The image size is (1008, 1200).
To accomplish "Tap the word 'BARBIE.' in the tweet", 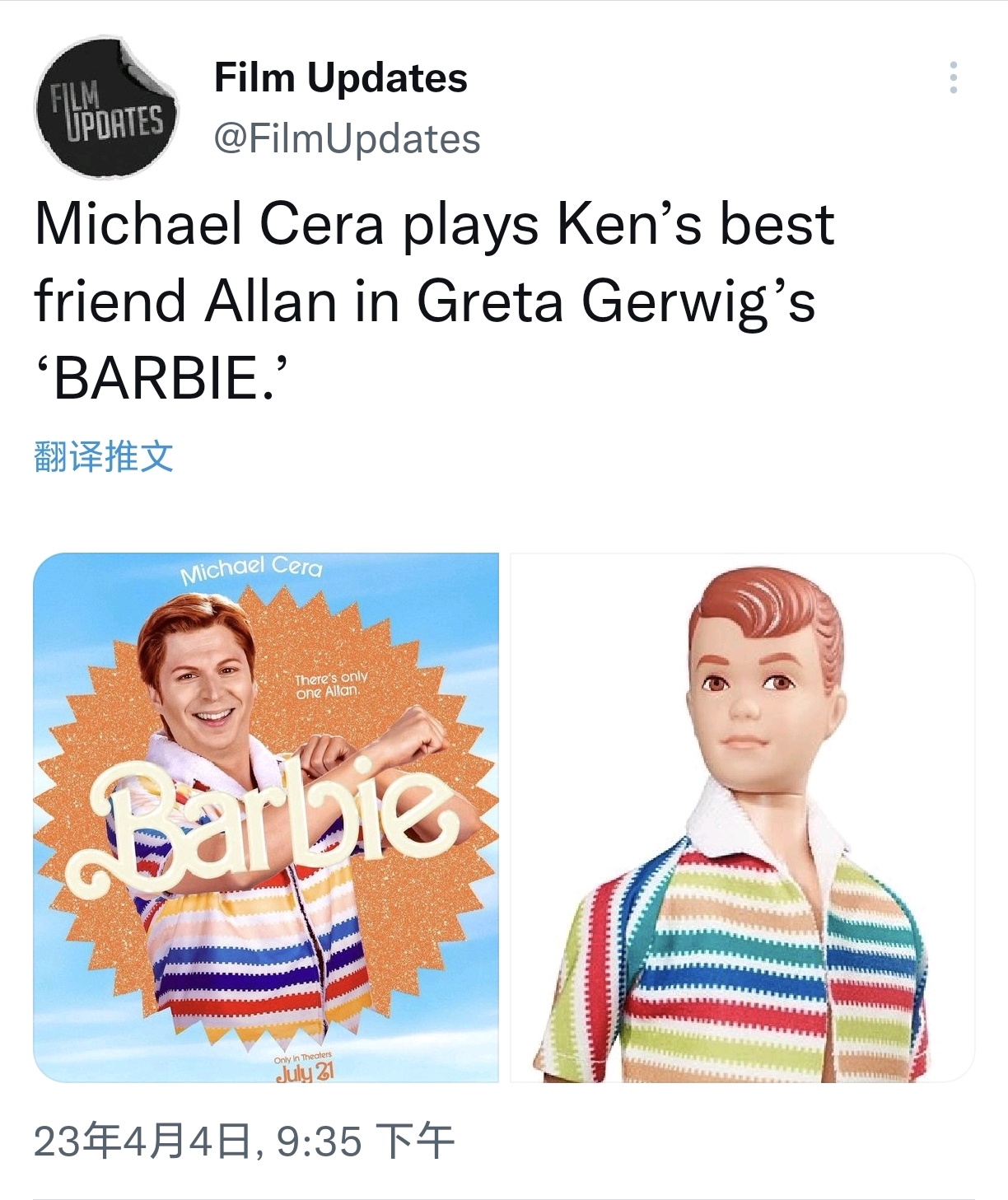I will tap(161, 378).
